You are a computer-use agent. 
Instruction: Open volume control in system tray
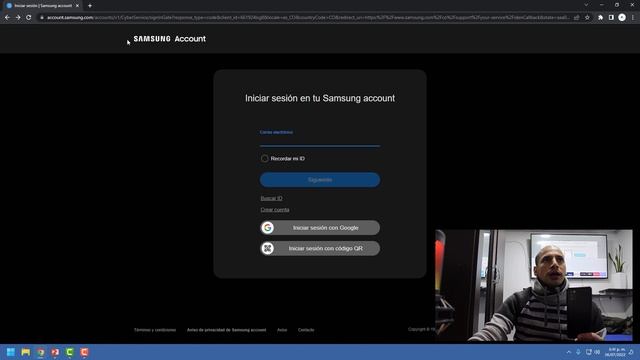(597, 352)
